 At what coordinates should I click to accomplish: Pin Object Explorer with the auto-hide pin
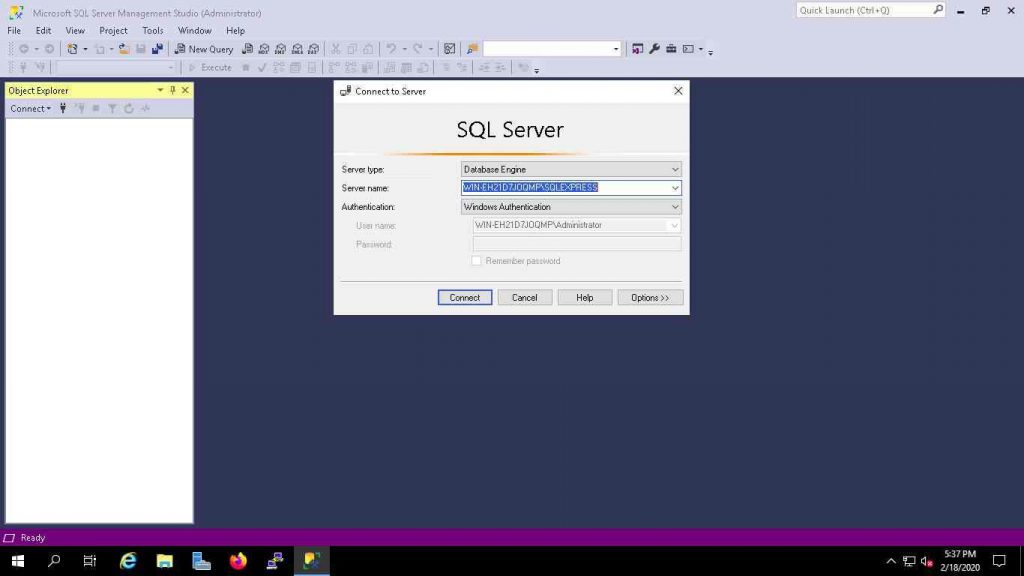[x=172, y=89]
